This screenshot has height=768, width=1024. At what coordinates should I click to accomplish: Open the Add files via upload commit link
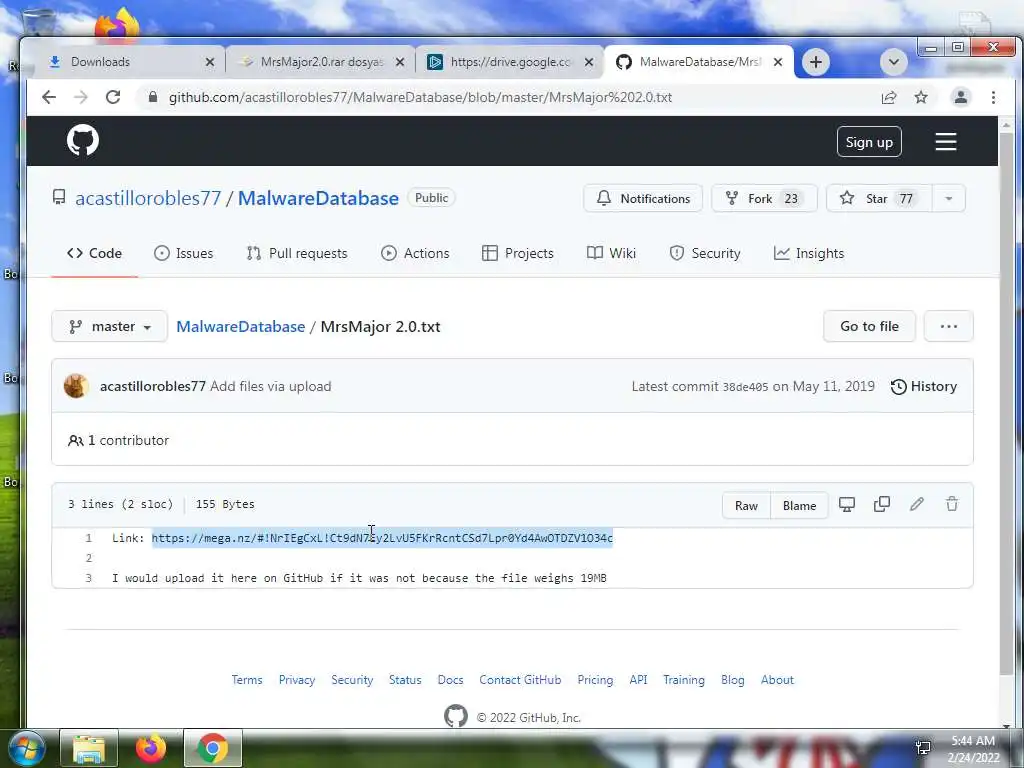270,387
